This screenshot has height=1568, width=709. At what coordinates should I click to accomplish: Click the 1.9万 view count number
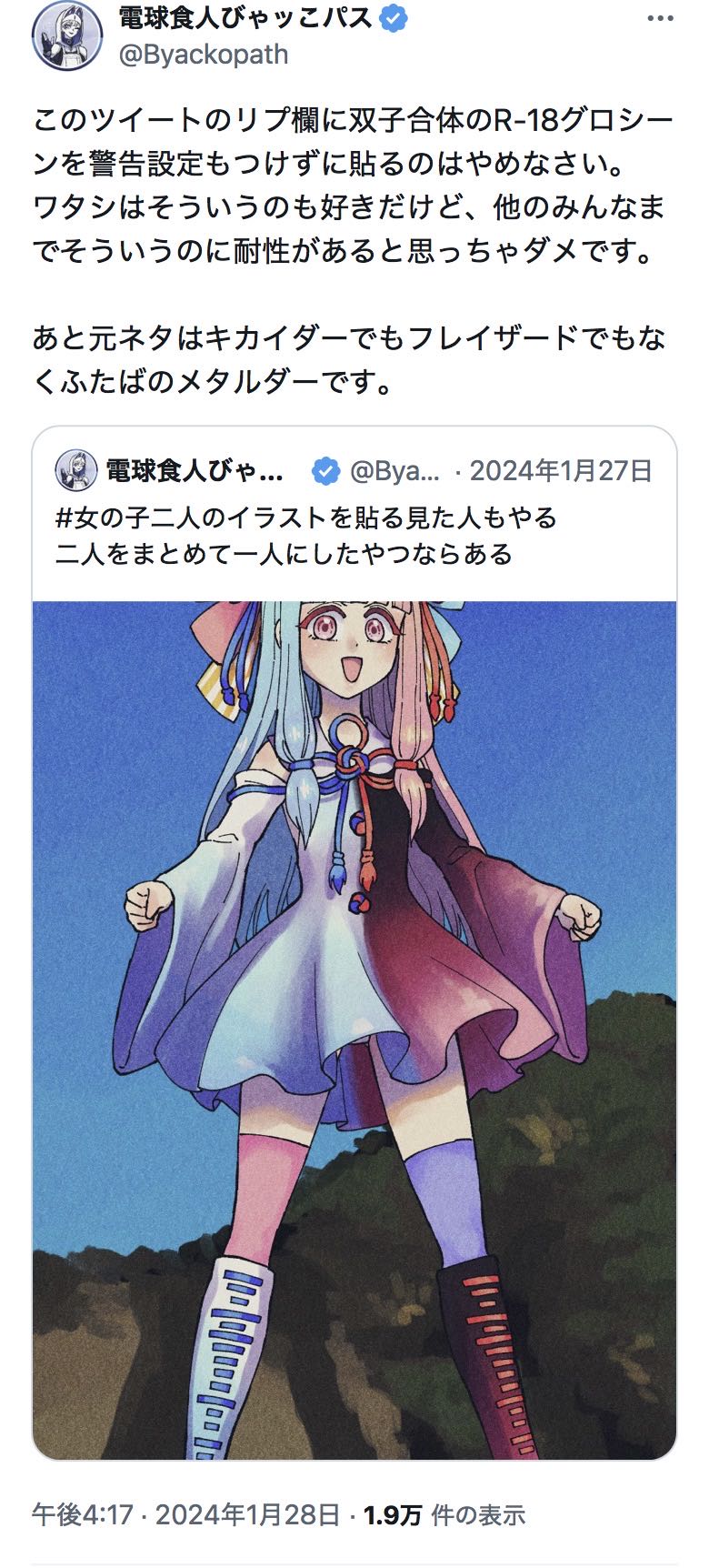click(x=393, y=1514)
